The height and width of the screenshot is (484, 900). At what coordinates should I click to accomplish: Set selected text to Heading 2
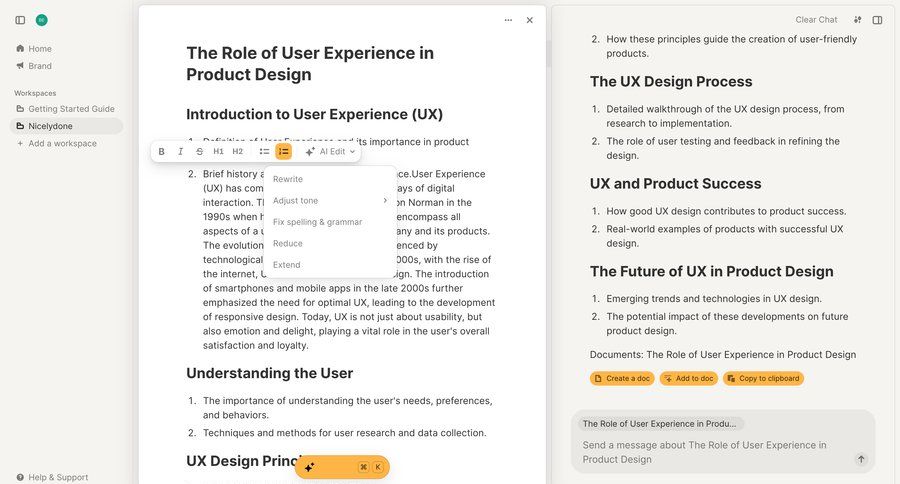coord(237,152)
